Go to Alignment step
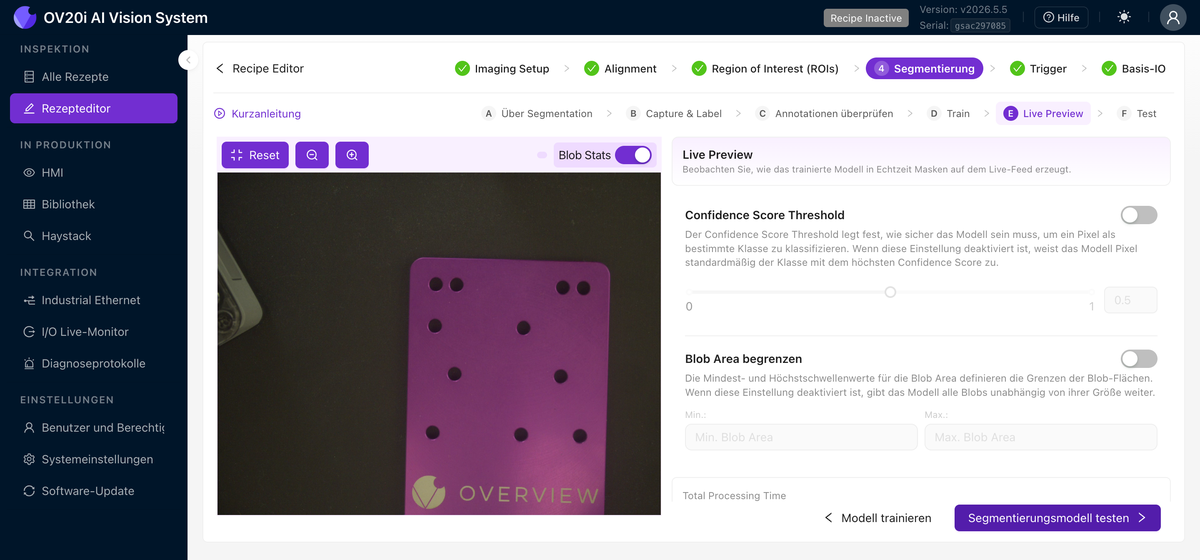 click(620, 69)
